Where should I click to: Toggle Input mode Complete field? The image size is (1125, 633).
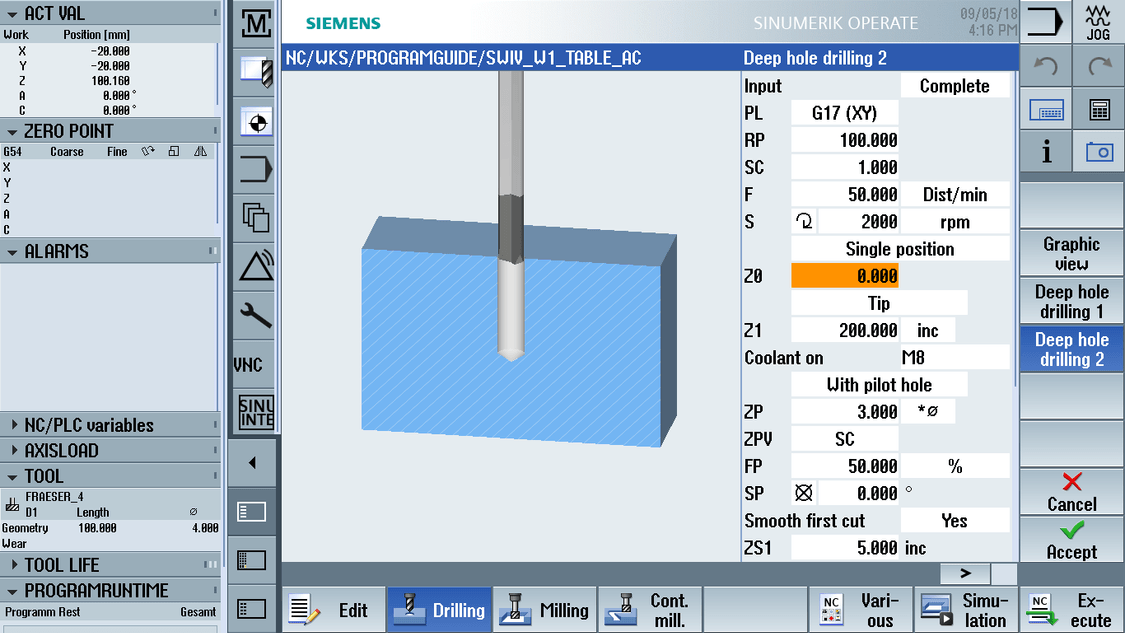pyautogui.click(x=954, y=86)
